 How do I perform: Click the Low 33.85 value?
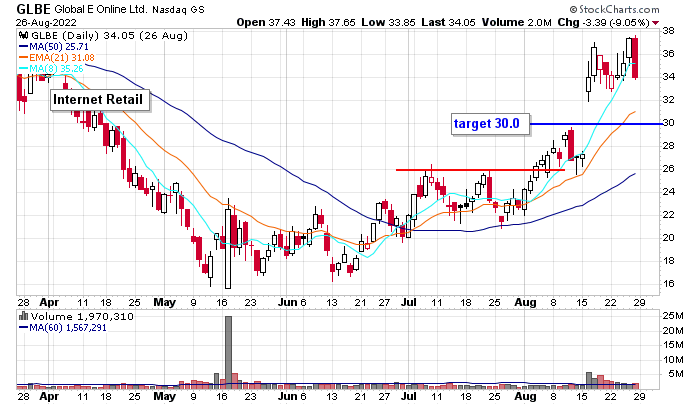coord(388,22)
